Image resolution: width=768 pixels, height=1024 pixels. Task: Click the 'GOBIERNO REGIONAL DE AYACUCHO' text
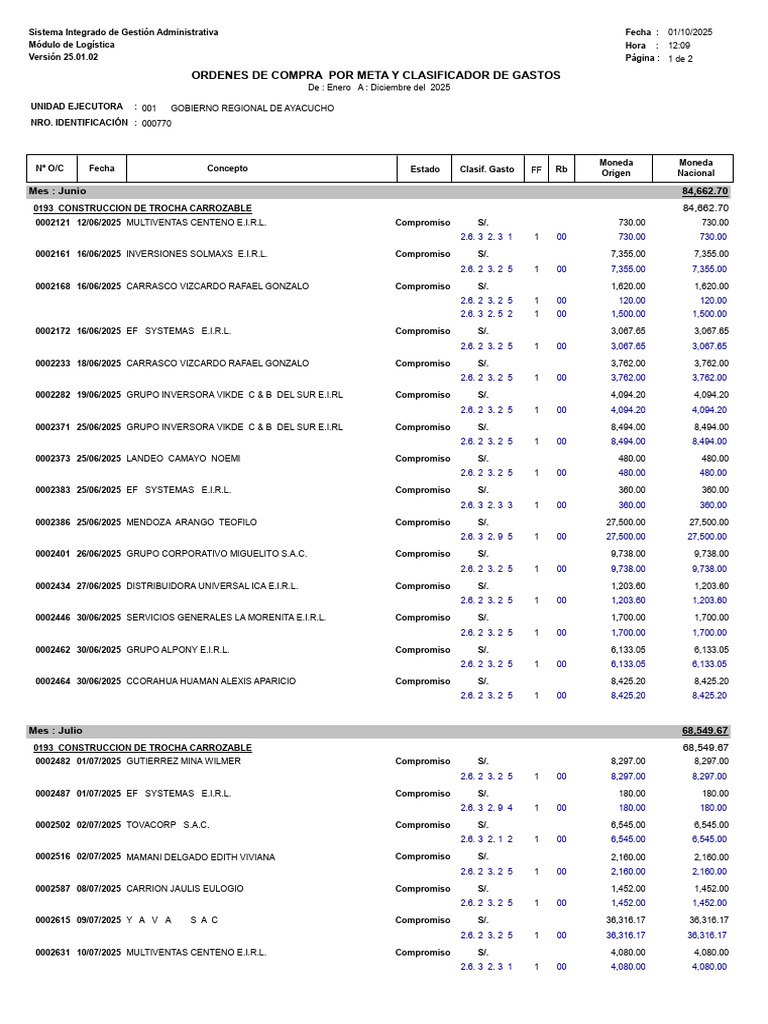pos(252,108)
